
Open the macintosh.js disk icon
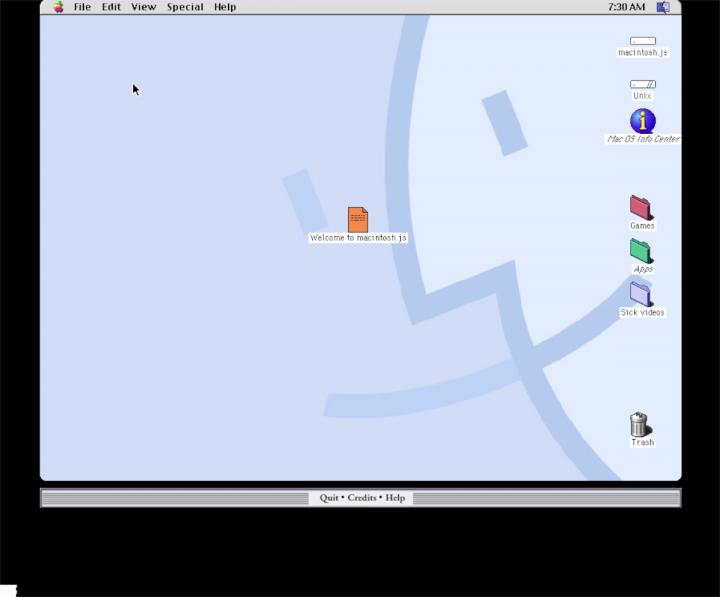642,41
